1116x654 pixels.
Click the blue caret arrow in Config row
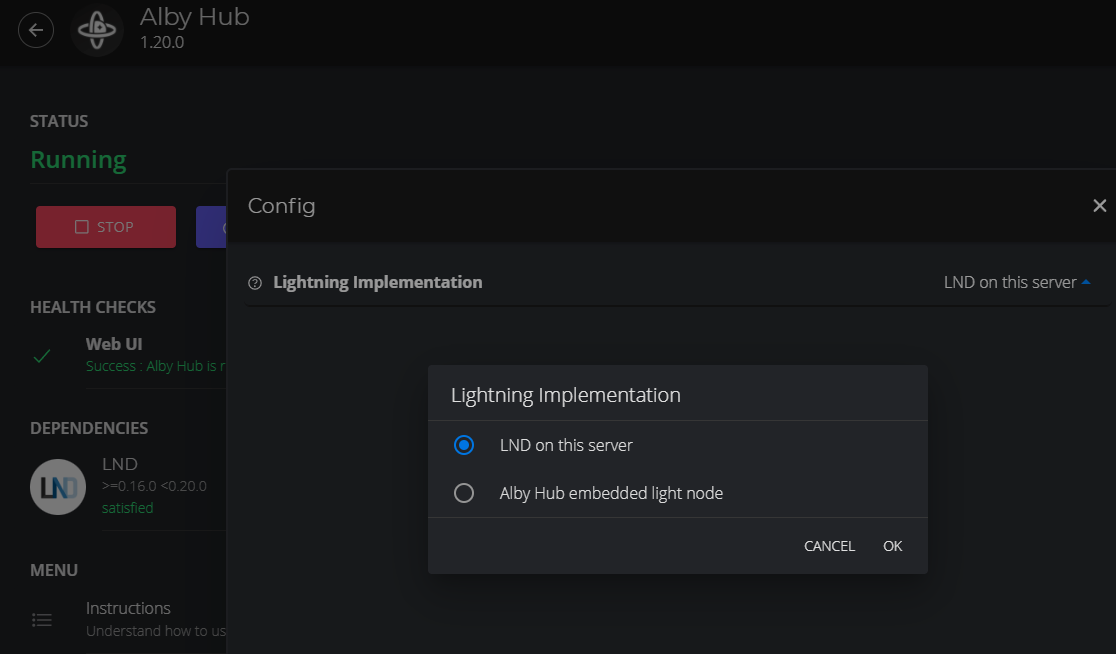coord(1086,282)
